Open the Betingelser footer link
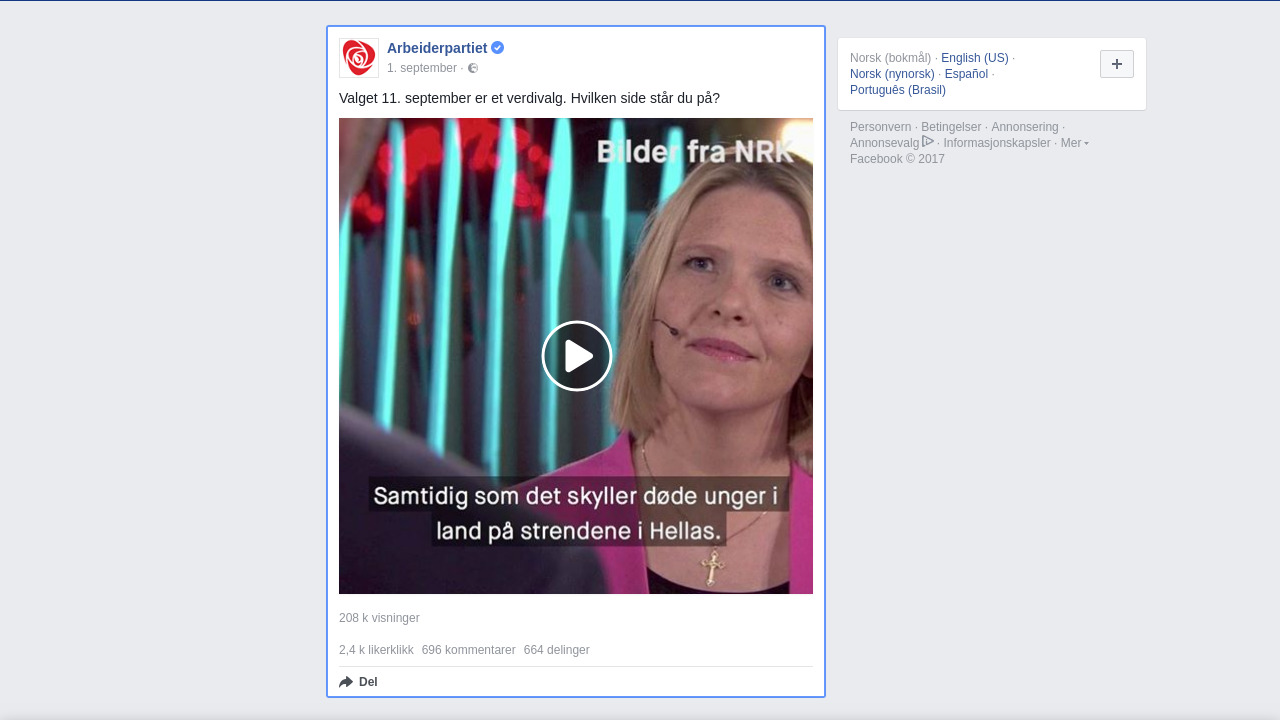 coord(951,127)
